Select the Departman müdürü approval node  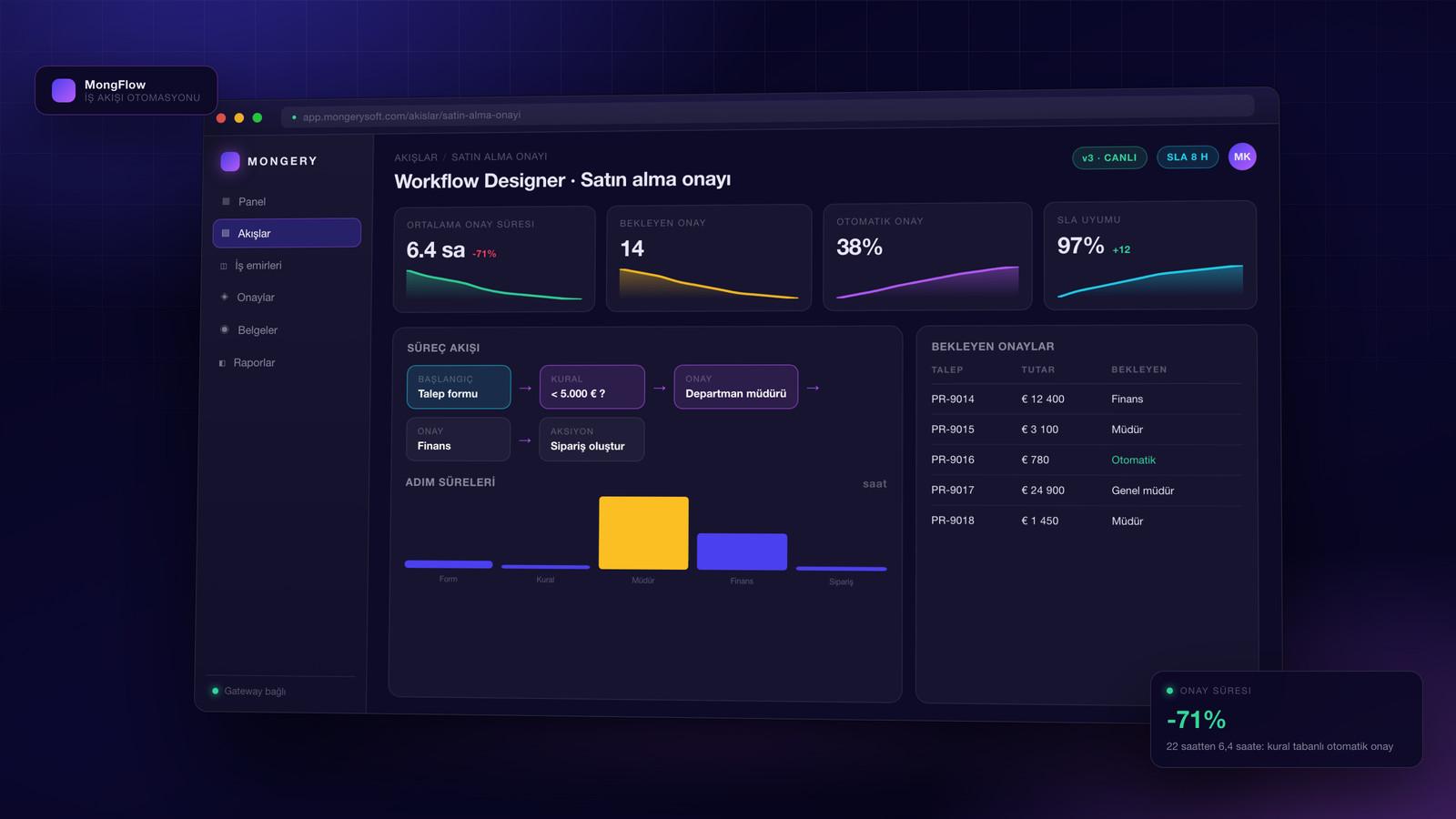(x=736, y=387)
